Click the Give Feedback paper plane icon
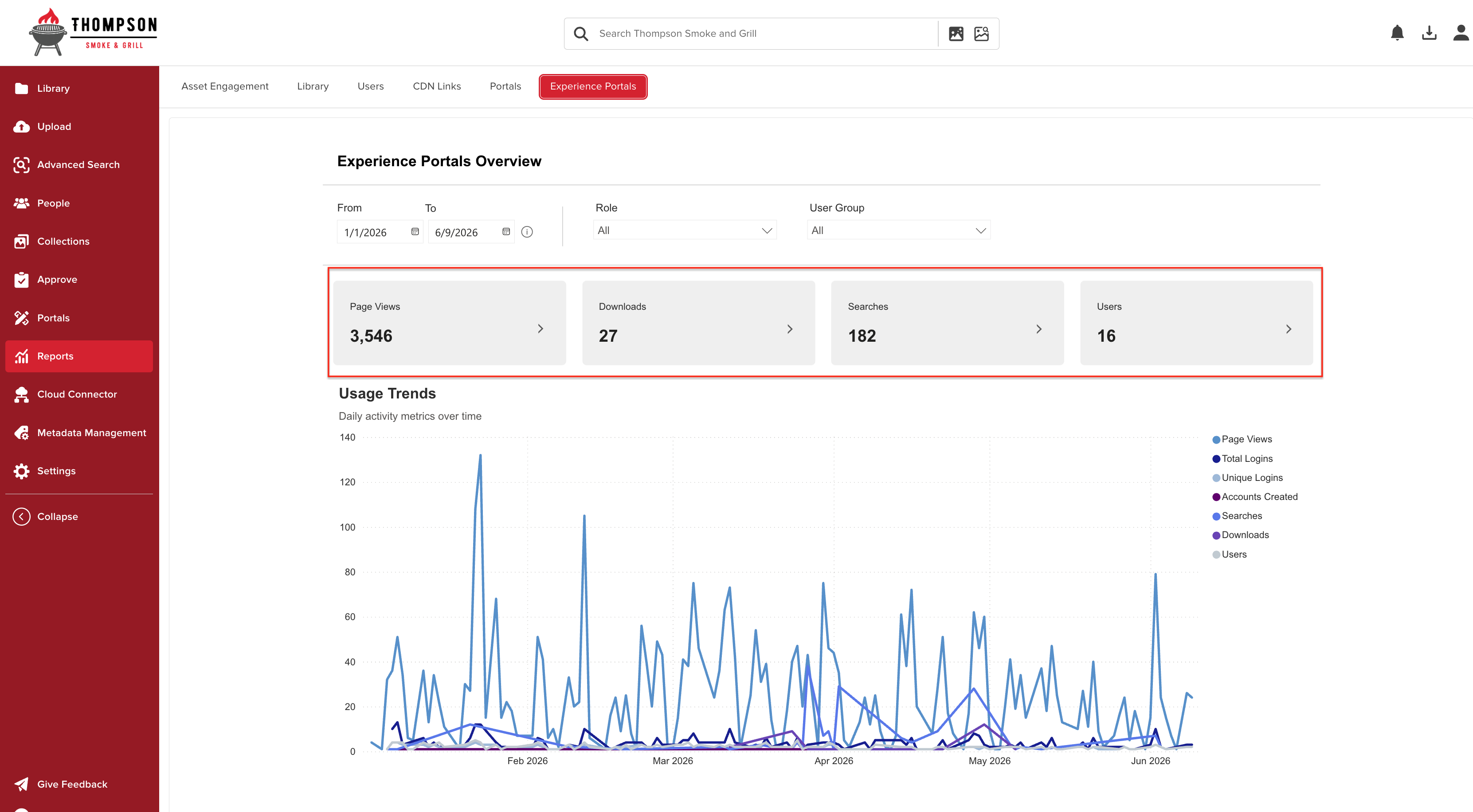The height and width of the screenshot is (812, 1473). point(21,784)
